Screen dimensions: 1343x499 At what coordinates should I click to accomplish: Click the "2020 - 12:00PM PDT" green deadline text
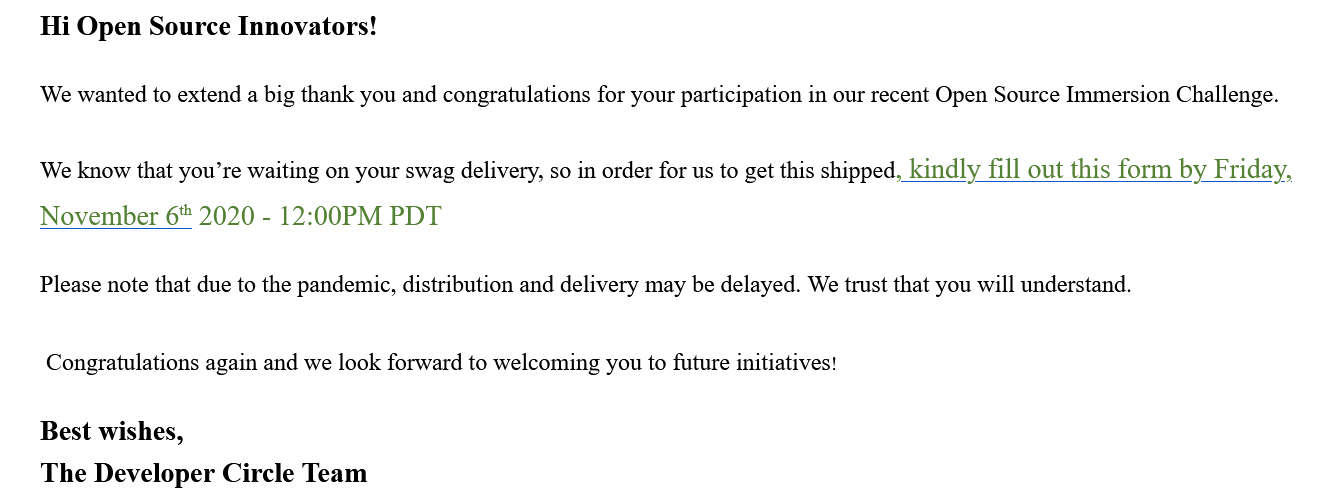[320, 216]
